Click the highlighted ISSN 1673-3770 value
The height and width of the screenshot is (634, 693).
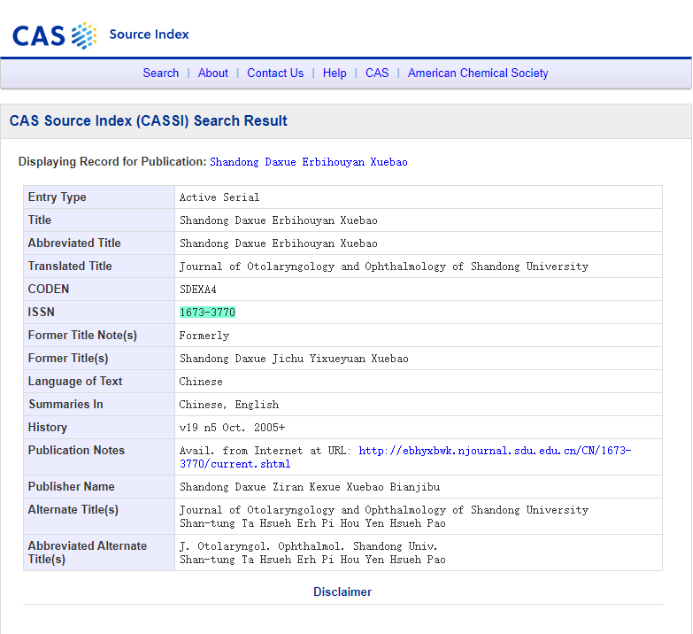207,313
